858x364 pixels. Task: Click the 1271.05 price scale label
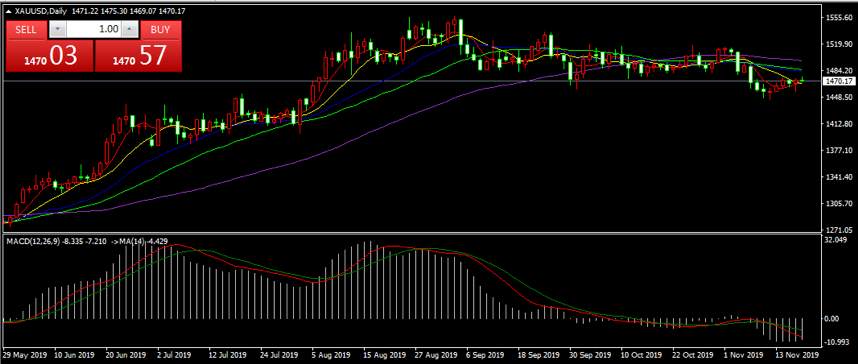pos(839,229)
